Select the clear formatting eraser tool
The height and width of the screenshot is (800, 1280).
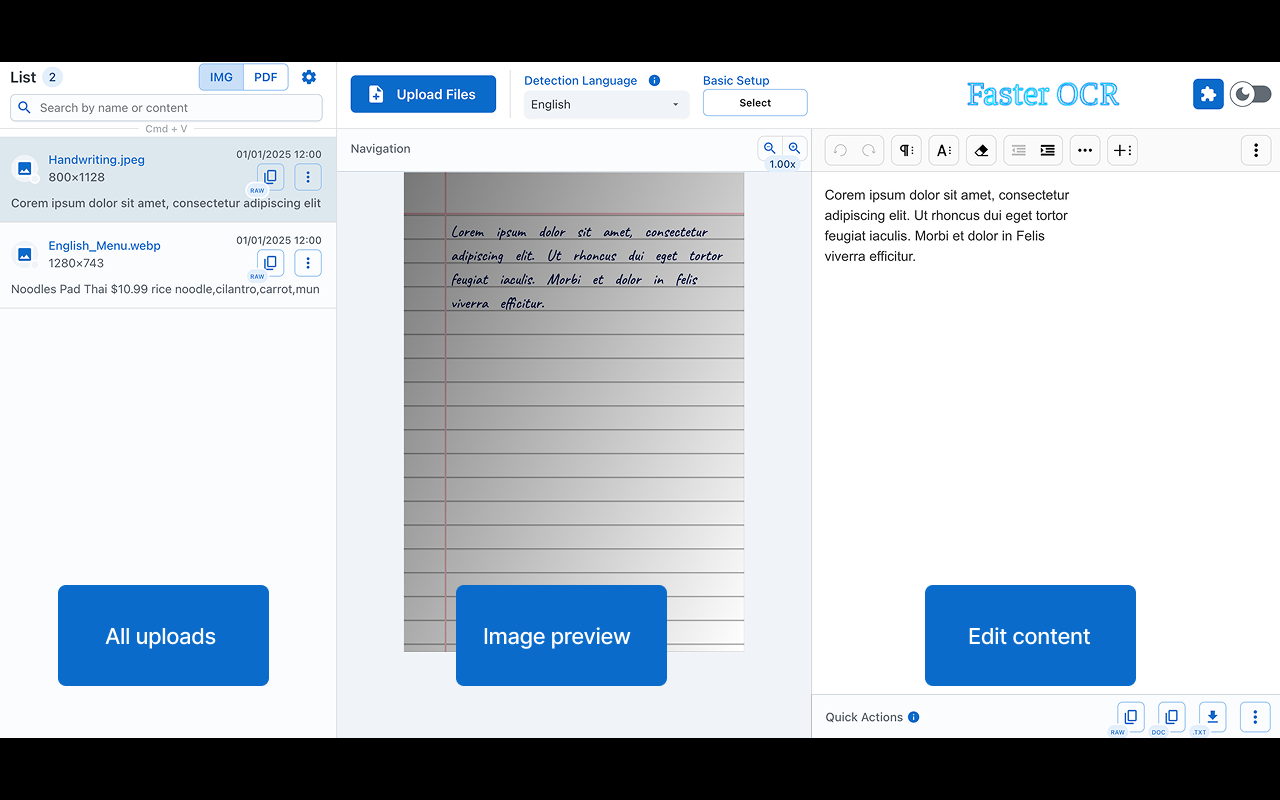pyautogui.click(x=981, y=150)
